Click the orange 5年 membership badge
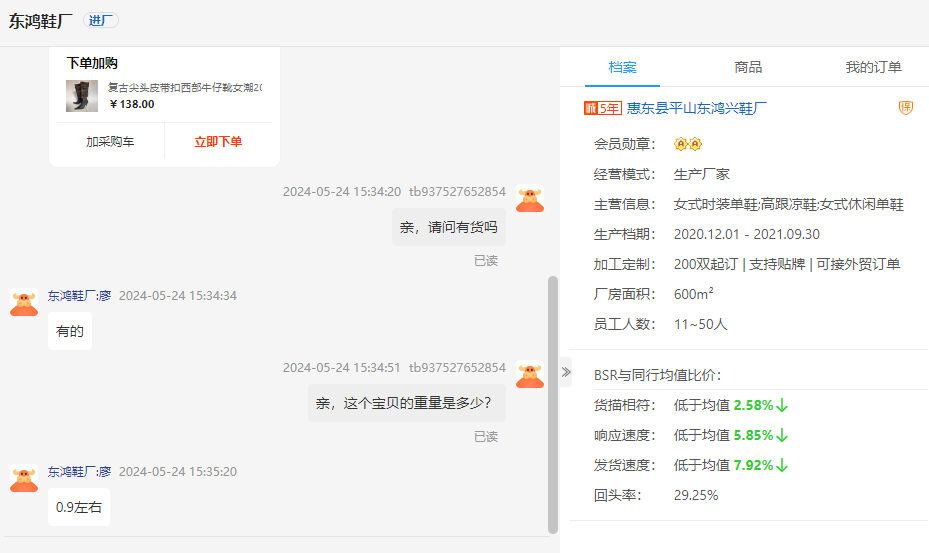Image resolution: width=929 pixels, height=553 pixels. coord(603,108)
